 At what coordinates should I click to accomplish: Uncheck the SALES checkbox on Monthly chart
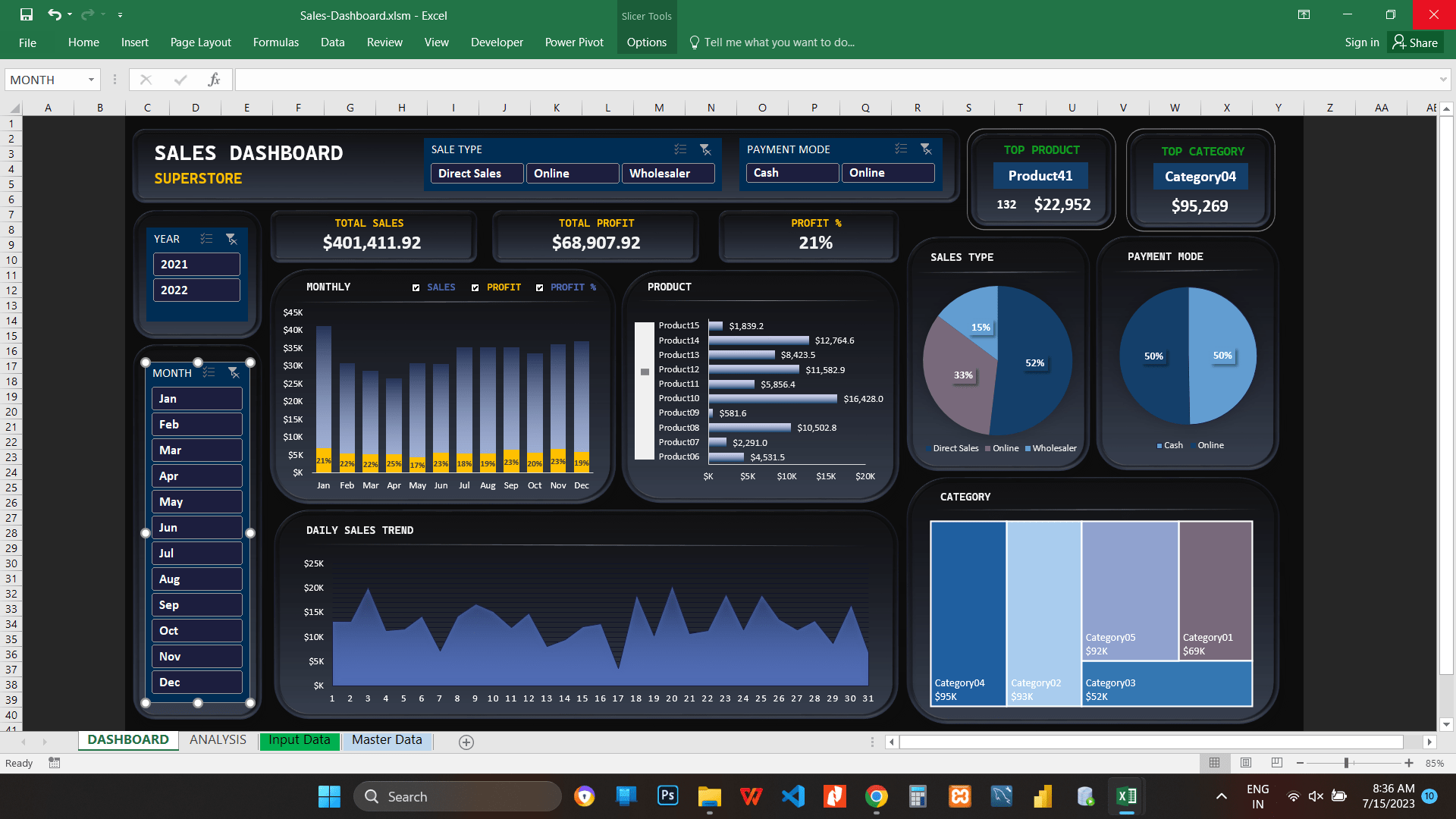pyautogui.click(x=416, y=287)
